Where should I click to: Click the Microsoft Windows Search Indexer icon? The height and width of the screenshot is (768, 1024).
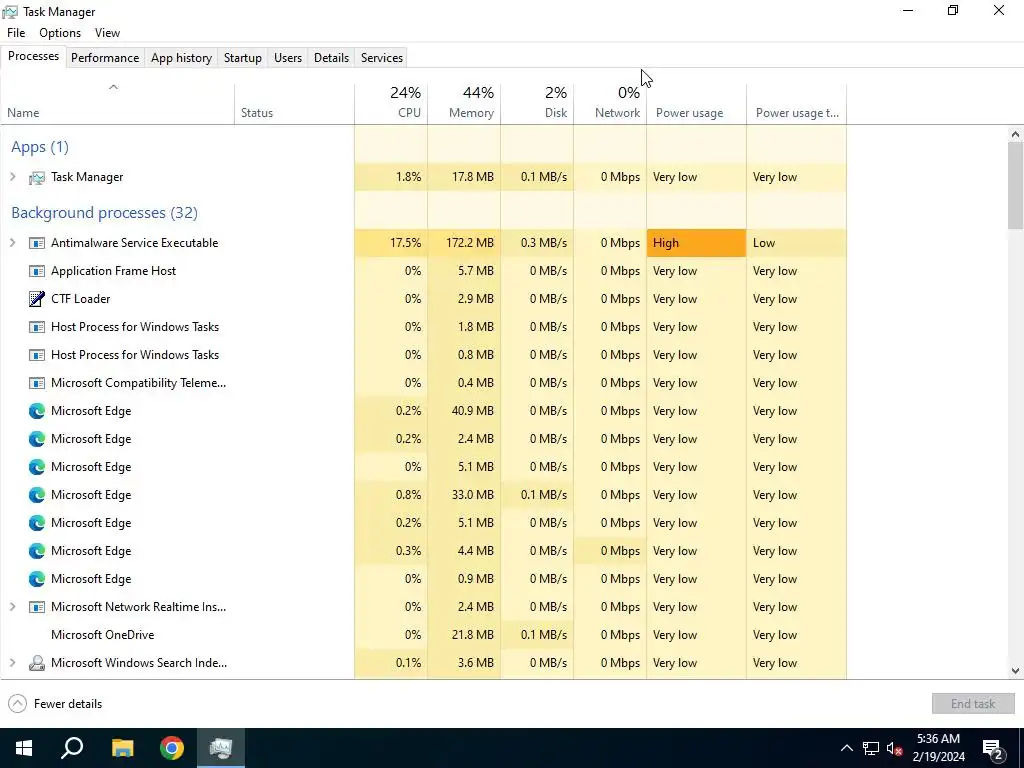tap(37, 664)
